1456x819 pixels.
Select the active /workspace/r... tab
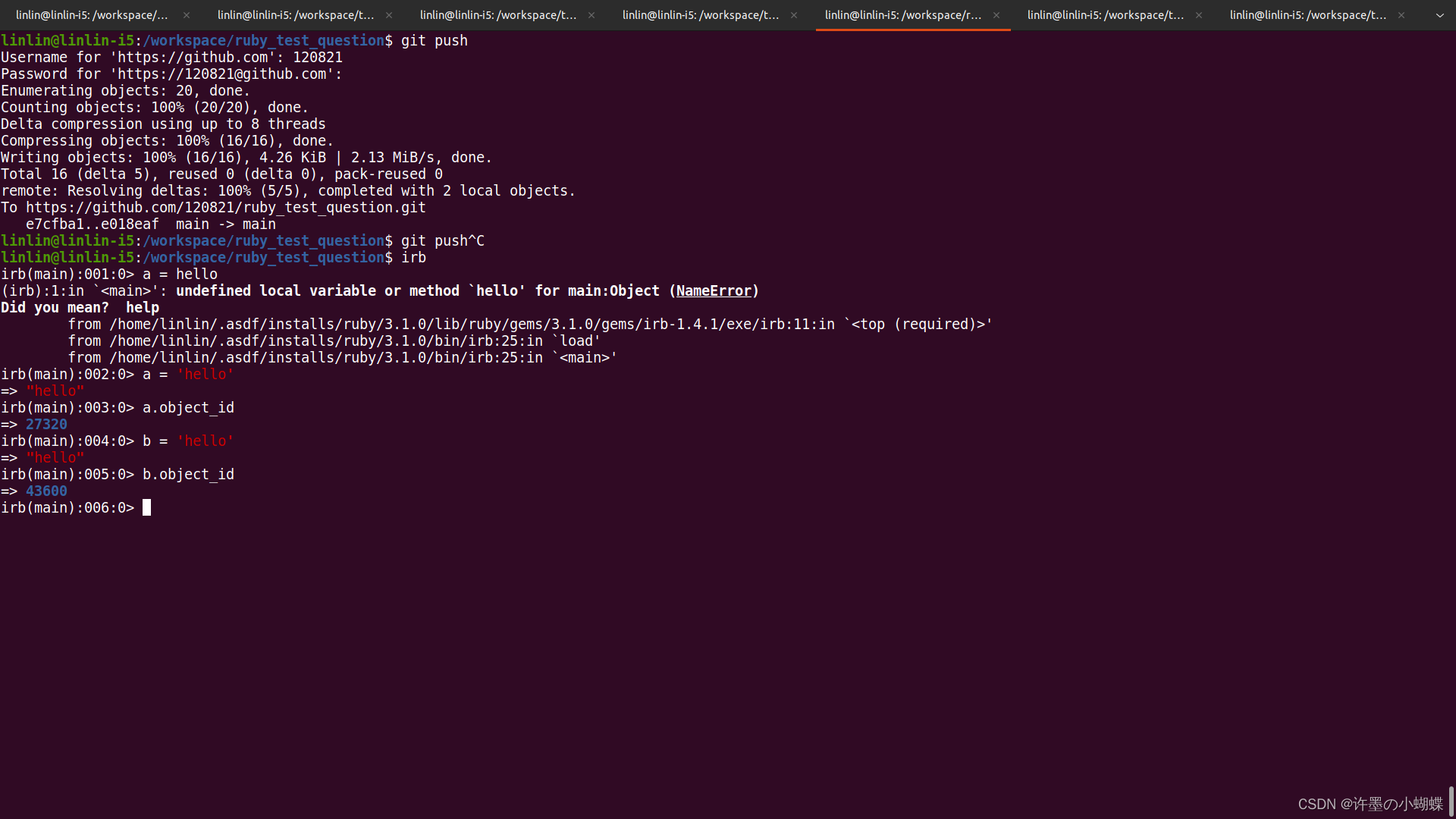pos(902,15)
